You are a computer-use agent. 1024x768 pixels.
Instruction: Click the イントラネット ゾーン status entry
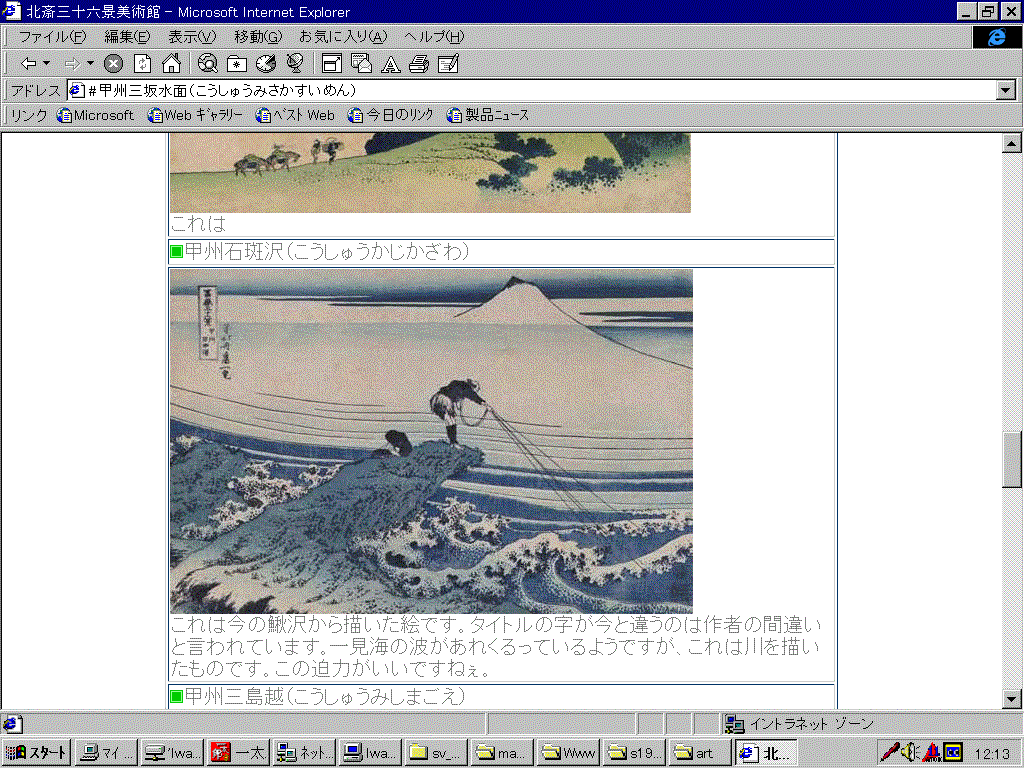800,724
